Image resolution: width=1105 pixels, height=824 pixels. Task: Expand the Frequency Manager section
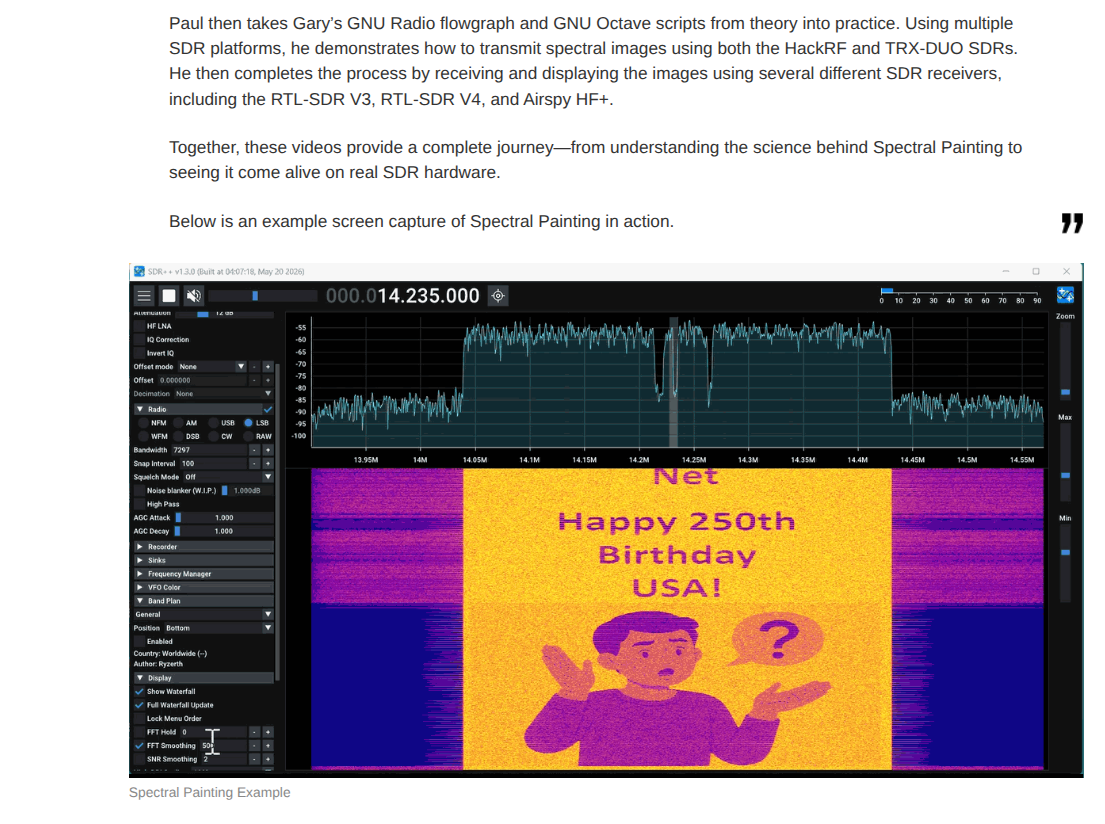click(204, 574)
